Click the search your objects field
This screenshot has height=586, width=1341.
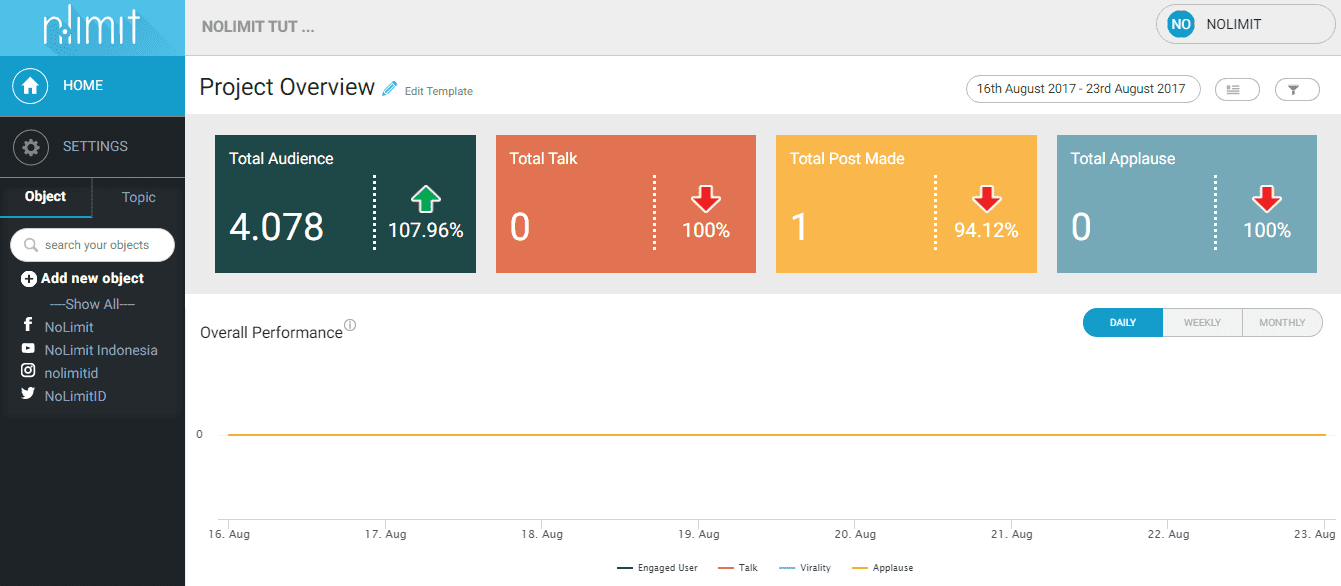point(92,245)
